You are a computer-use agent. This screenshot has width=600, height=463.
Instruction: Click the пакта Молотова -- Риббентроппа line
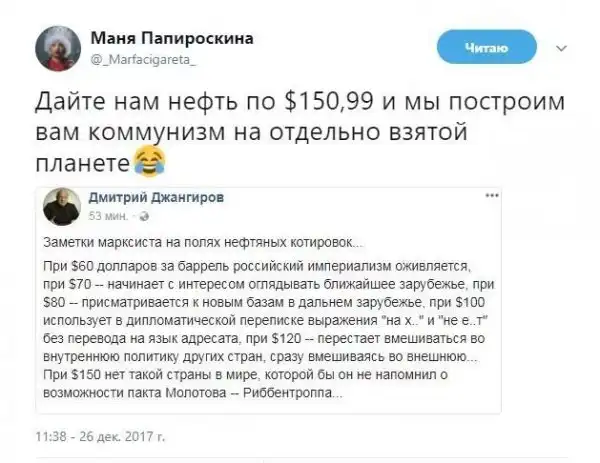193,393
